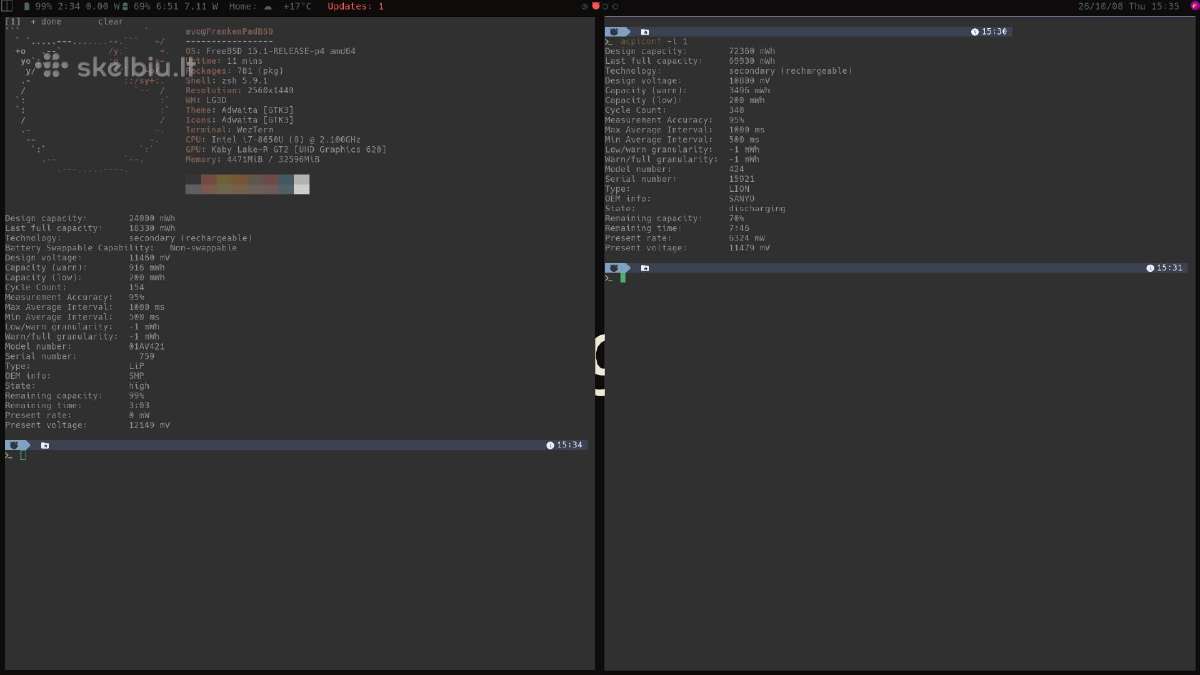Click the "+17°C" temperature reading

point(297,6)
